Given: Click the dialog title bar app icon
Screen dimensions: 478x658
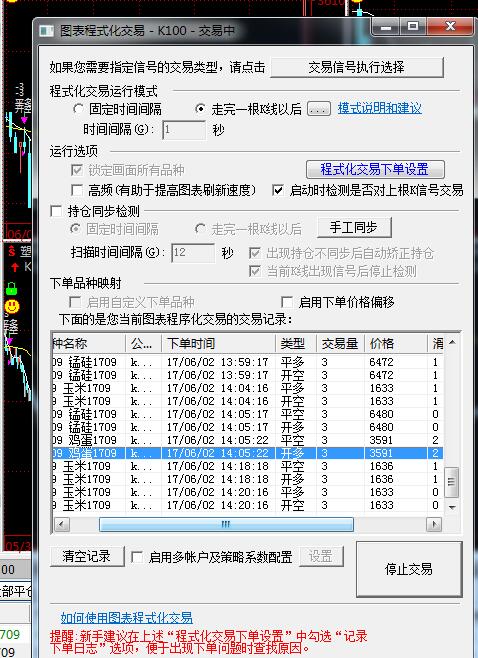Looking at the screenshot, I should [x=46, y=31].
